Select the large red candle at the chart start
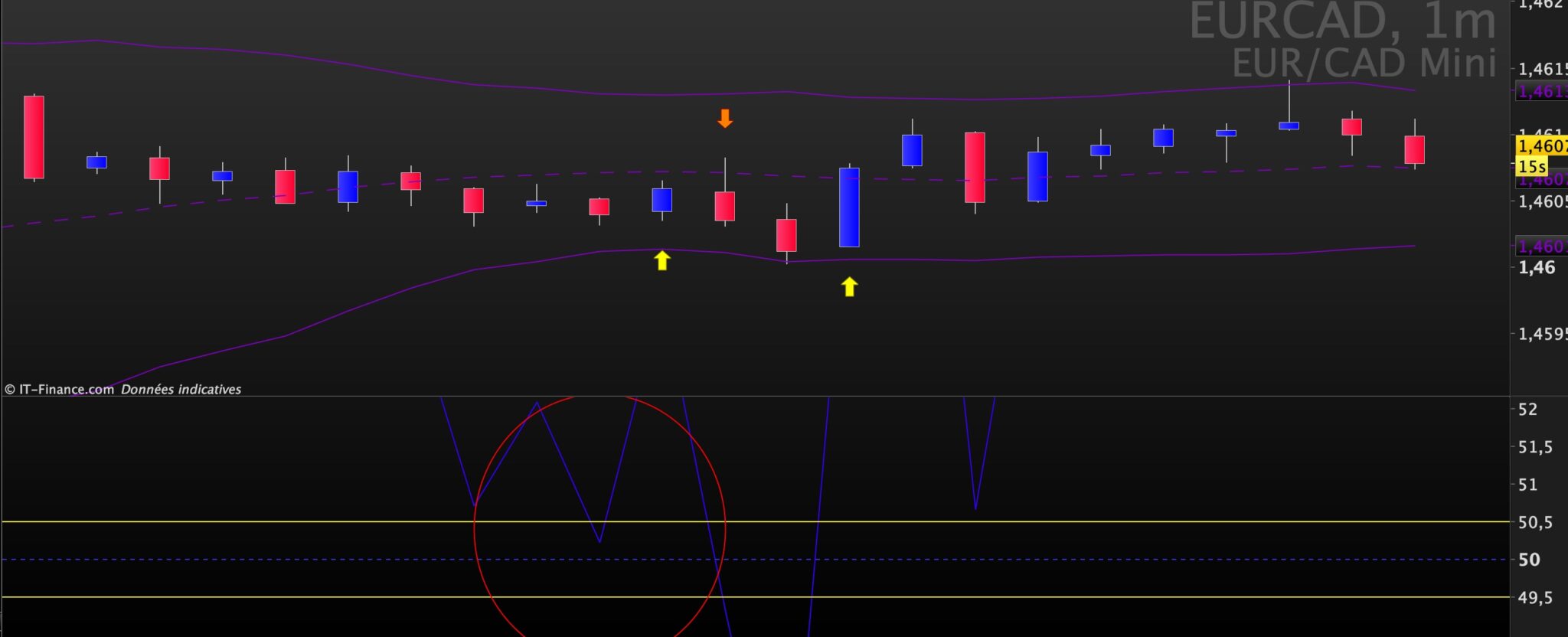 (x=34, y=137)
